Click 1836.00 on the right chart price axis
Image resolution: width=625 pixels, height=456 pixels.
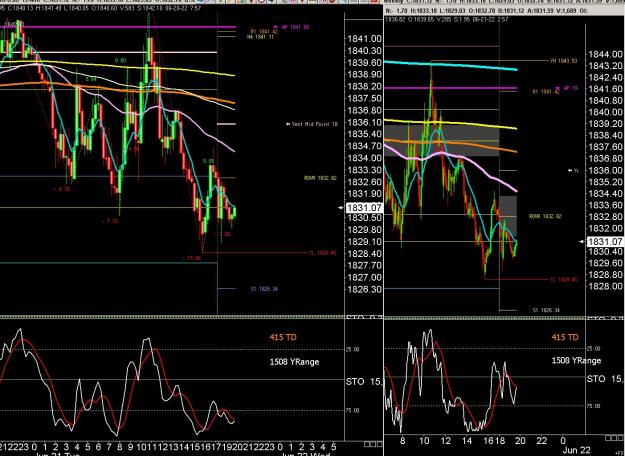click(605, 171)
